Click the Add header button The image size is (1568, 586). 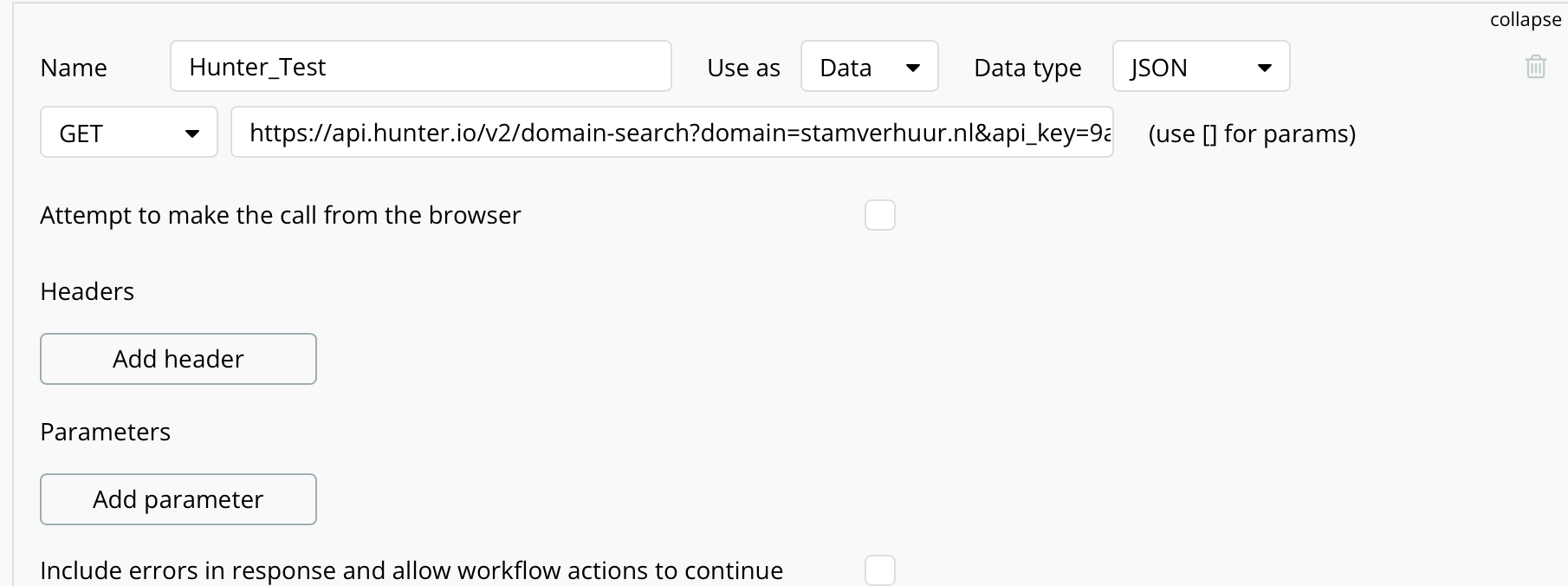[x=178, y=359]
